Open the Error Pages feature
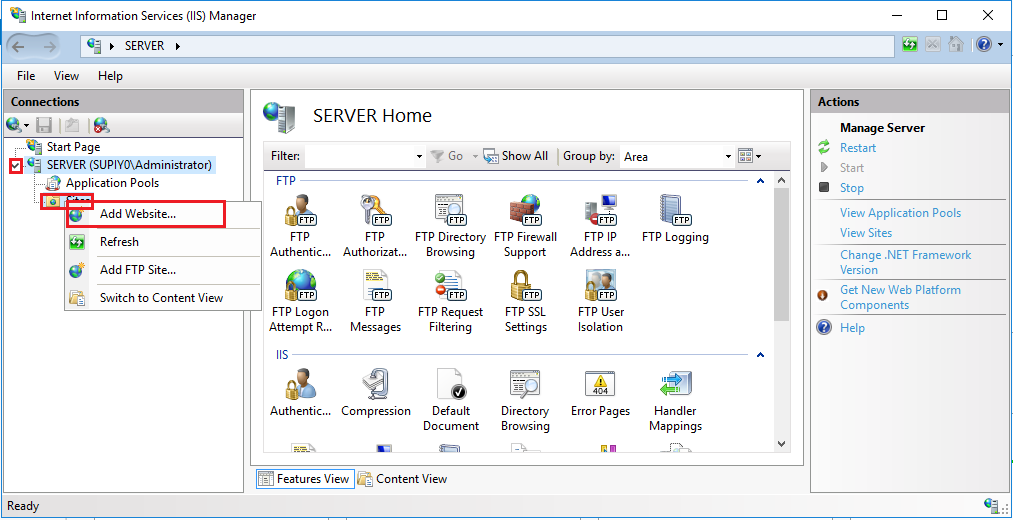This screenshot has width=1013, height=520. tap(600, 392)
